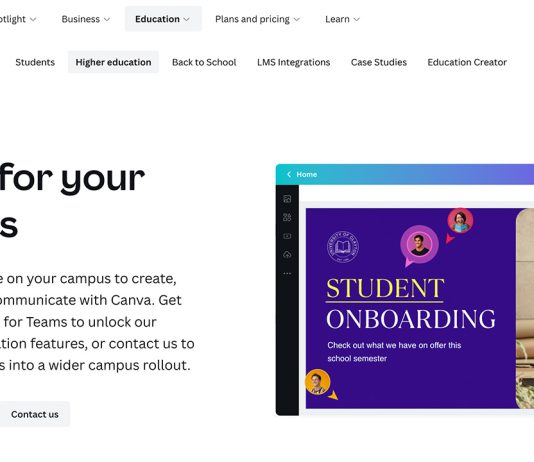Click the university seal logo on slide
Image resolution: width=534 pixels, height=462 pixels.
[343, 247]
